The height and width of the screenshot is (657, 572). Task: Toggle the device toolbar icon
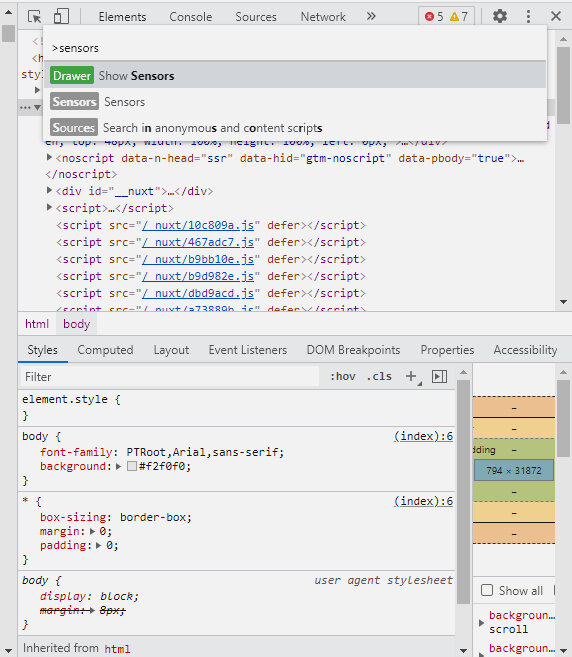tap(61, 17)
